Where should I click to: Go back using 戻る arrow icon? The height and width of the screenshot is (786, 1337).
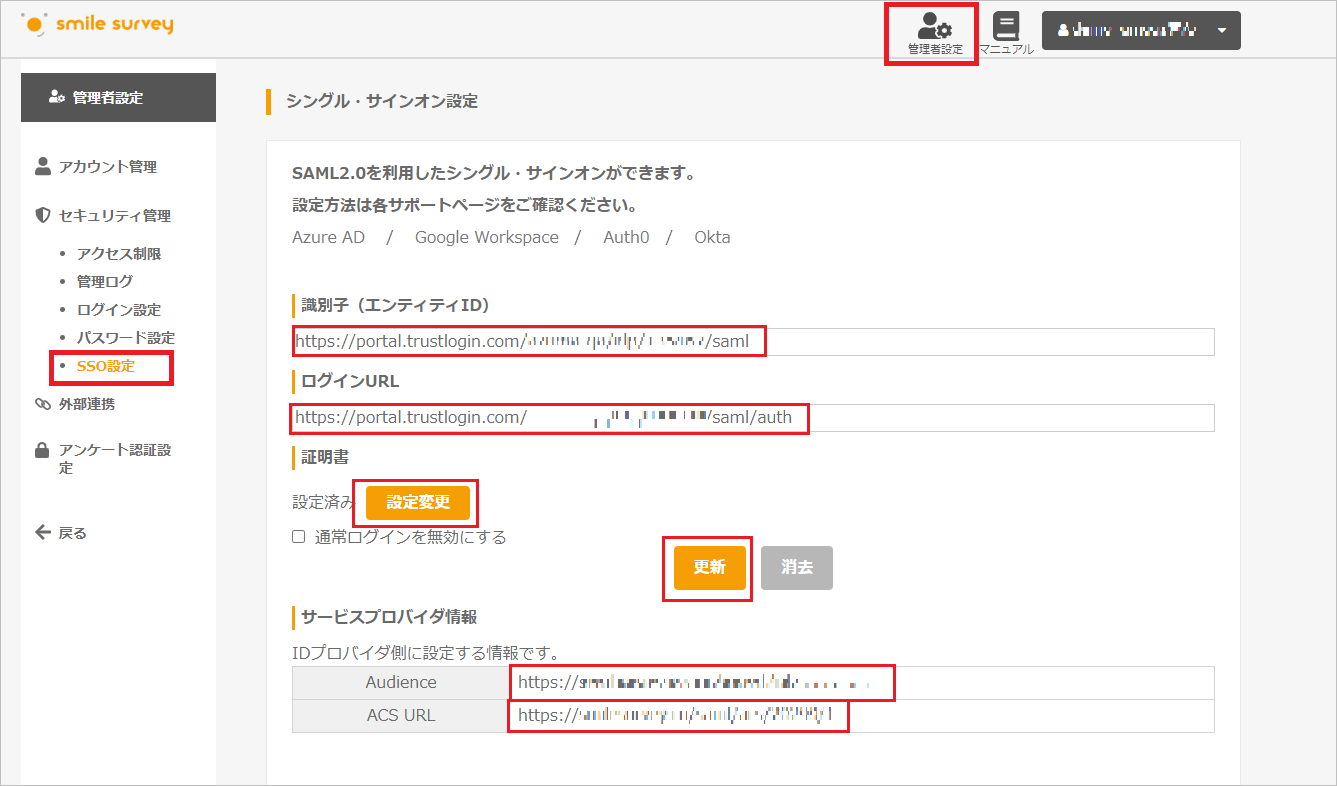(42, 532)
